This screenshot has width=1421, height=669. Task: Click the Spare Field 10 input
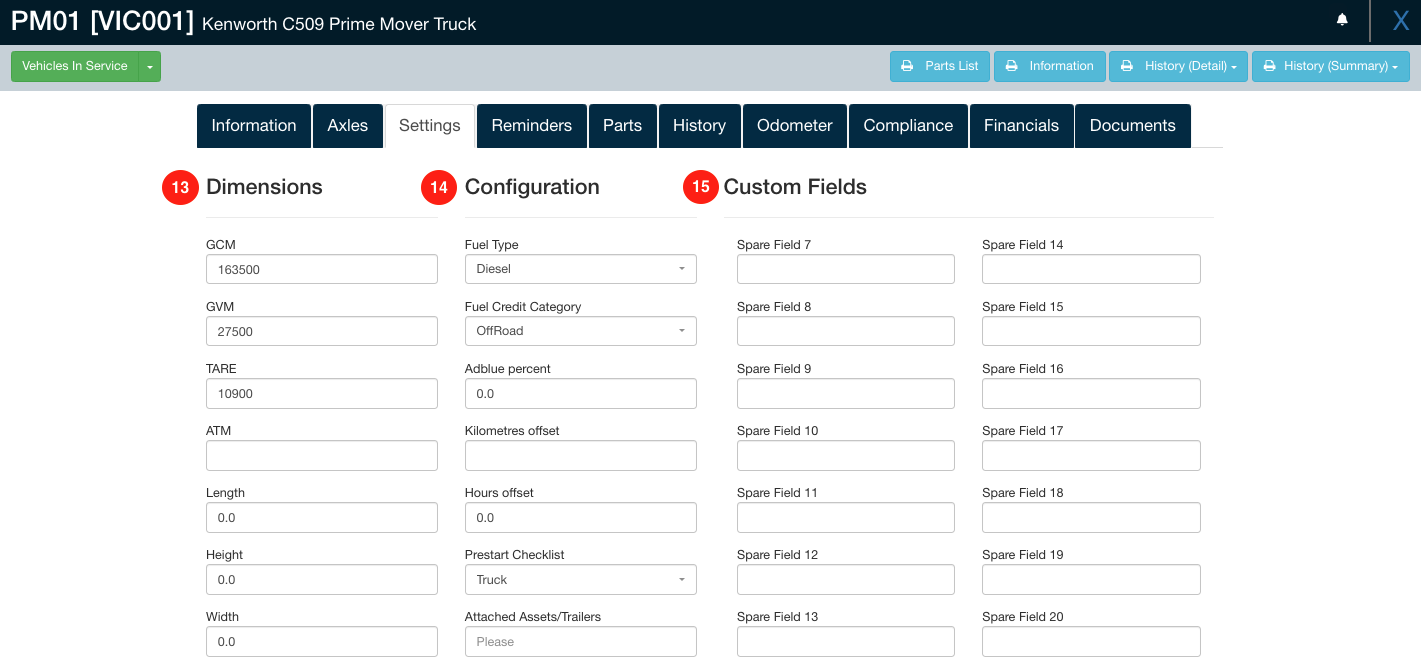[846, 455]
